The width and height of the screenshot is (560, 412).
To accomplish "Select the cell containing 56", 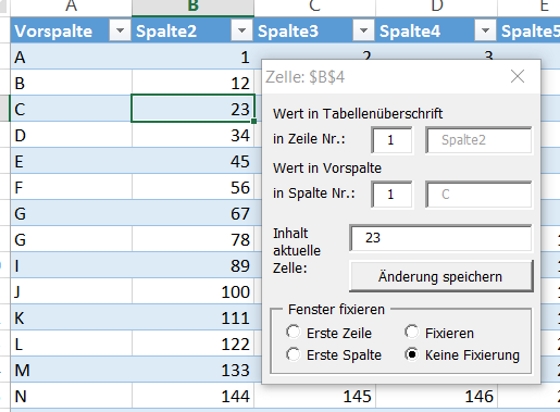I will click(x=193, y=187).
